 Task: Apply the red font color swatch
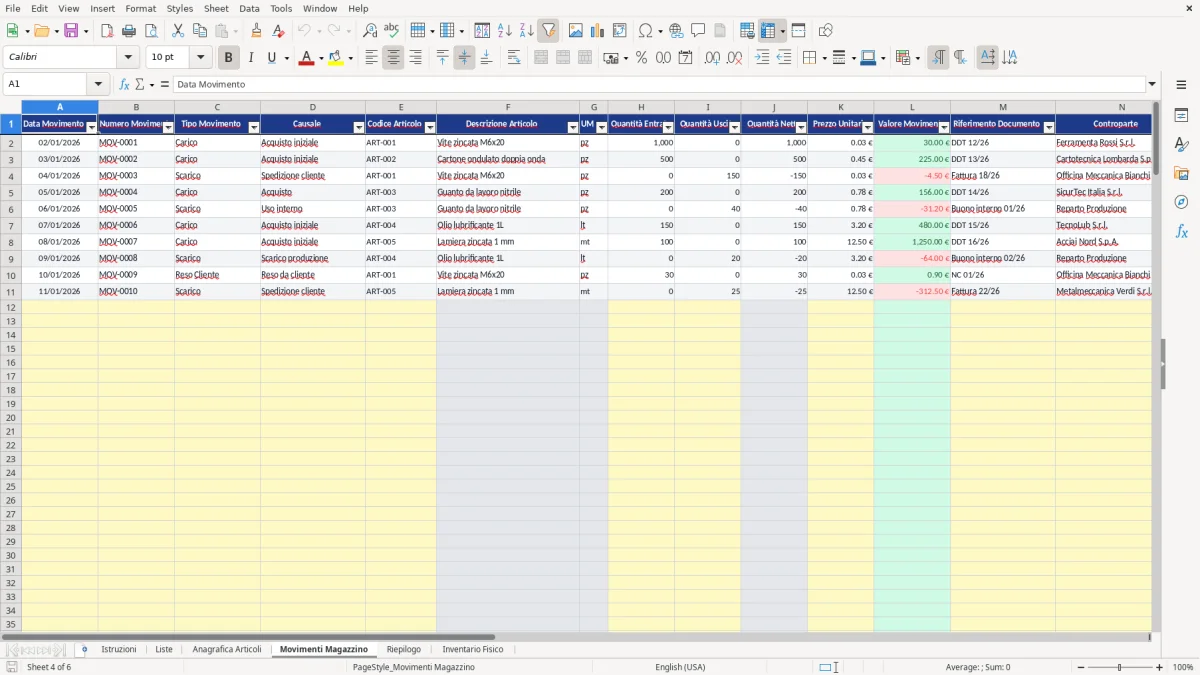(306, 58)
